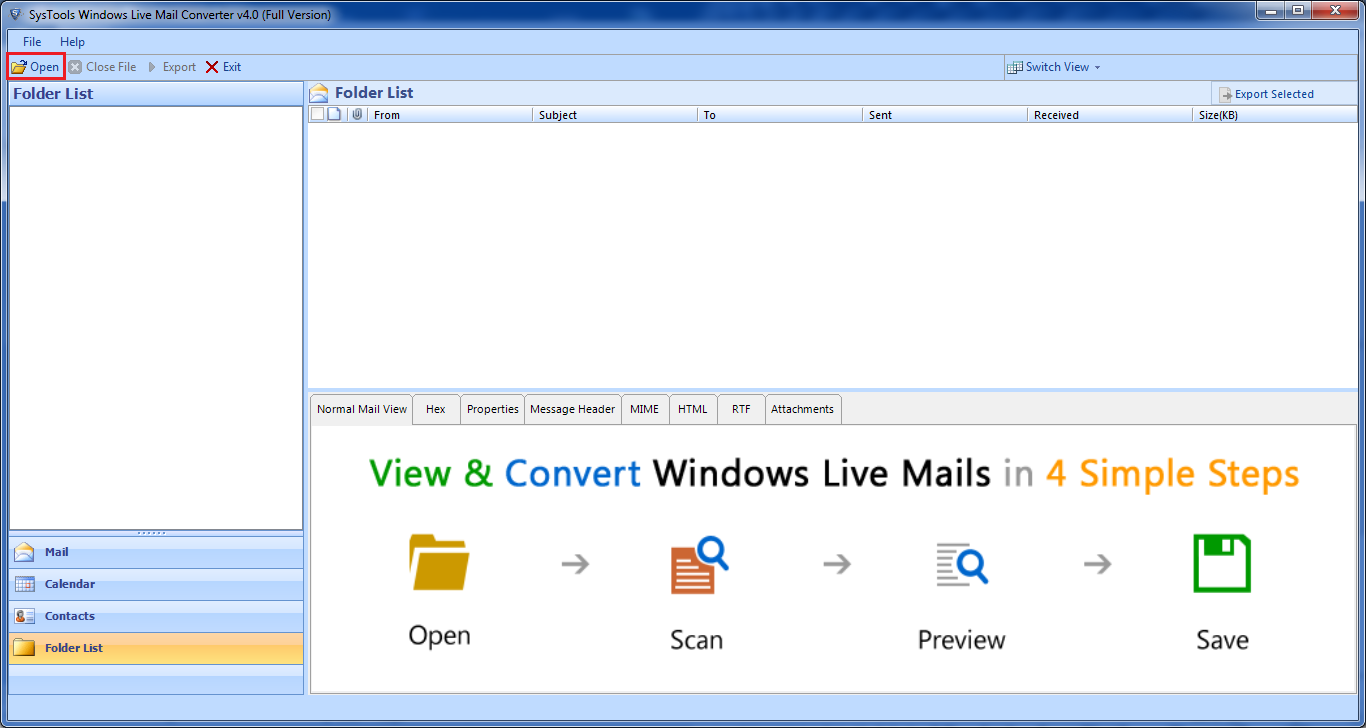Switch to the Normal Mail View tab
The image size is (1366, 728).
362,409
